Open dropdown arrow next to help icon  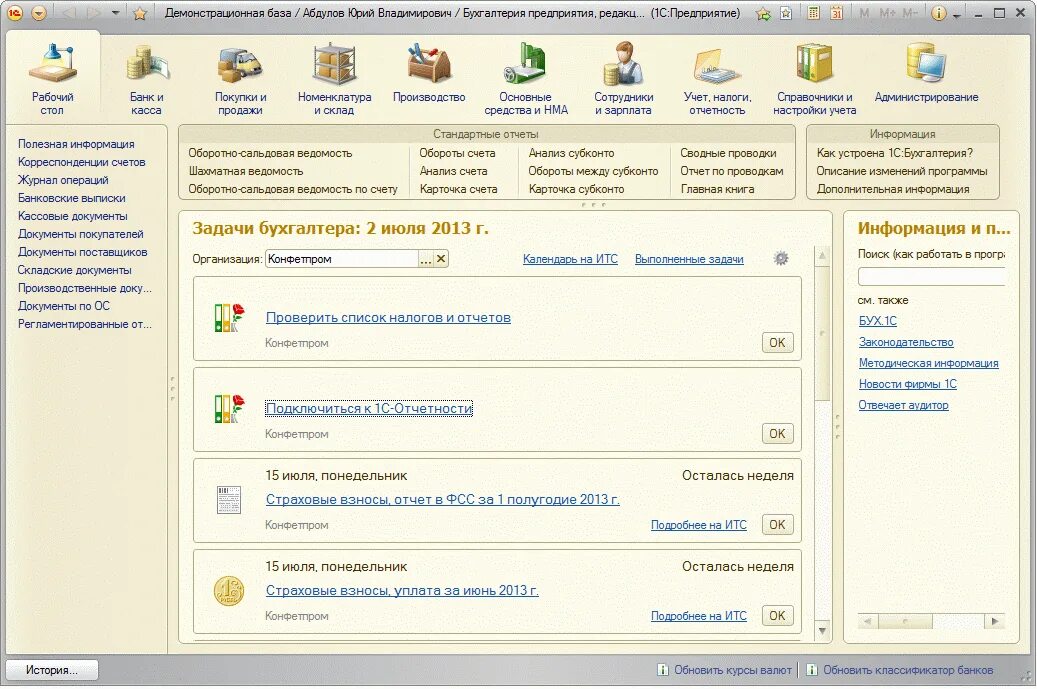956,15
